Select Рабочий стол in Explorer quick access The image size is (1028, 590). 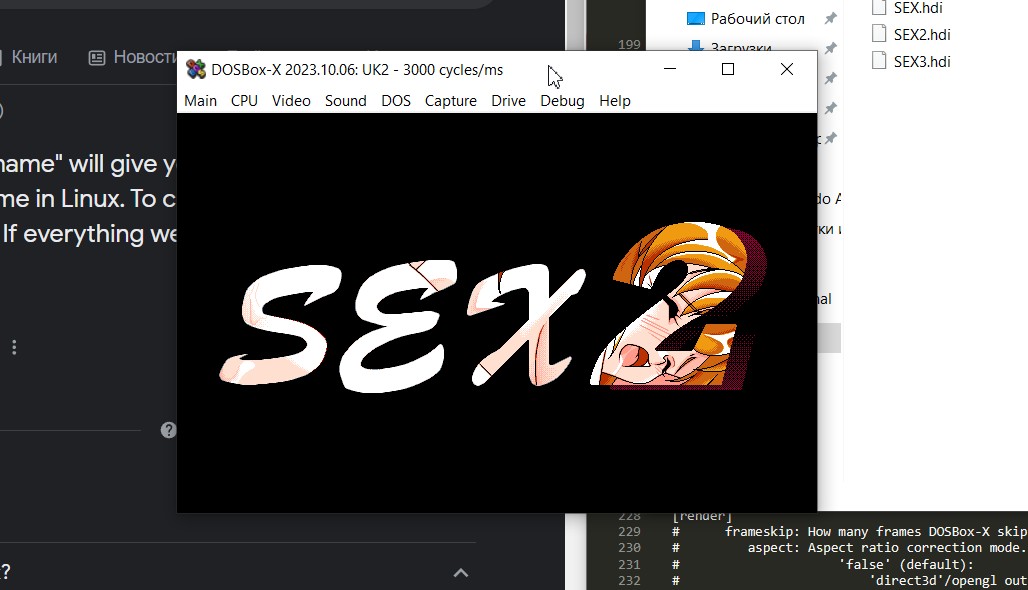click(x=757, y=19)
